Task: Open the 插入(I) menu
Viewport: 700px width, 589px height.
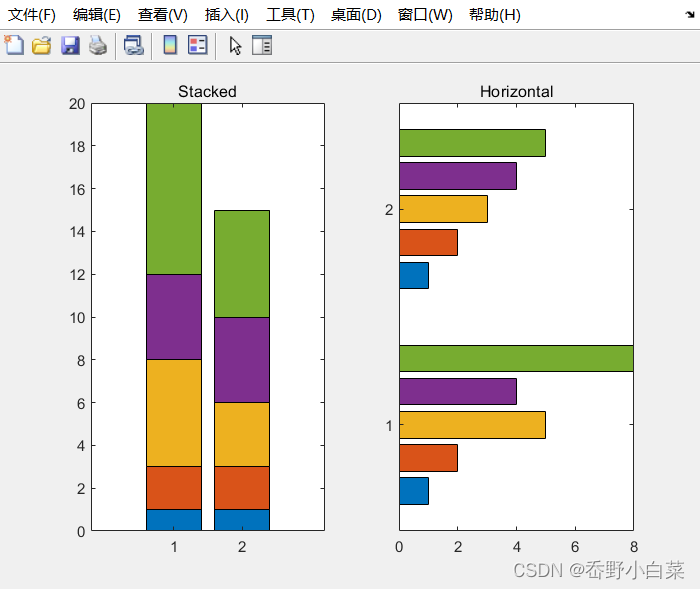Action: [226, 15]
